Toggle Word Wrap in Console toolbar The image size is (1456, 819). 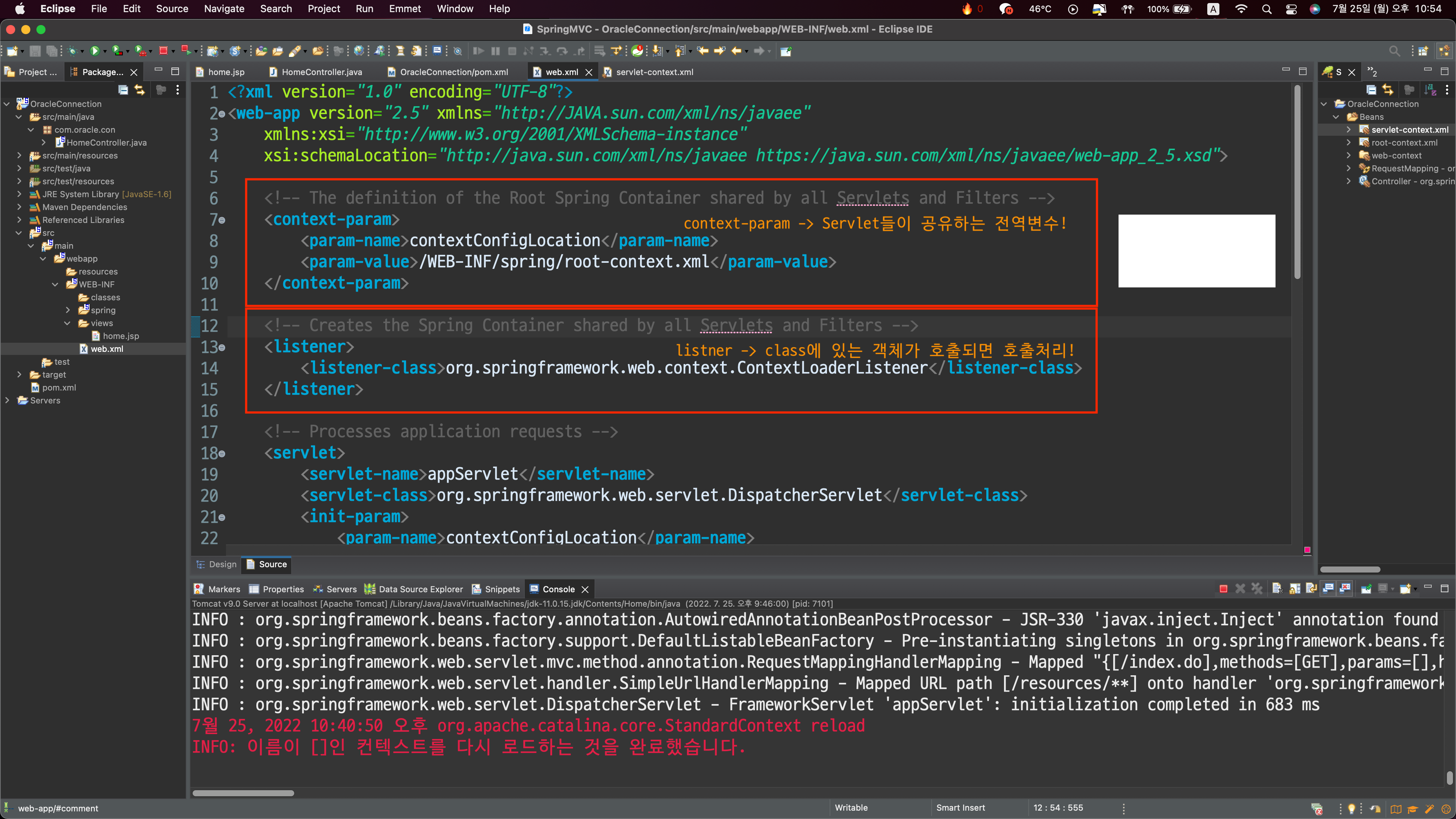pos(1311,589)
